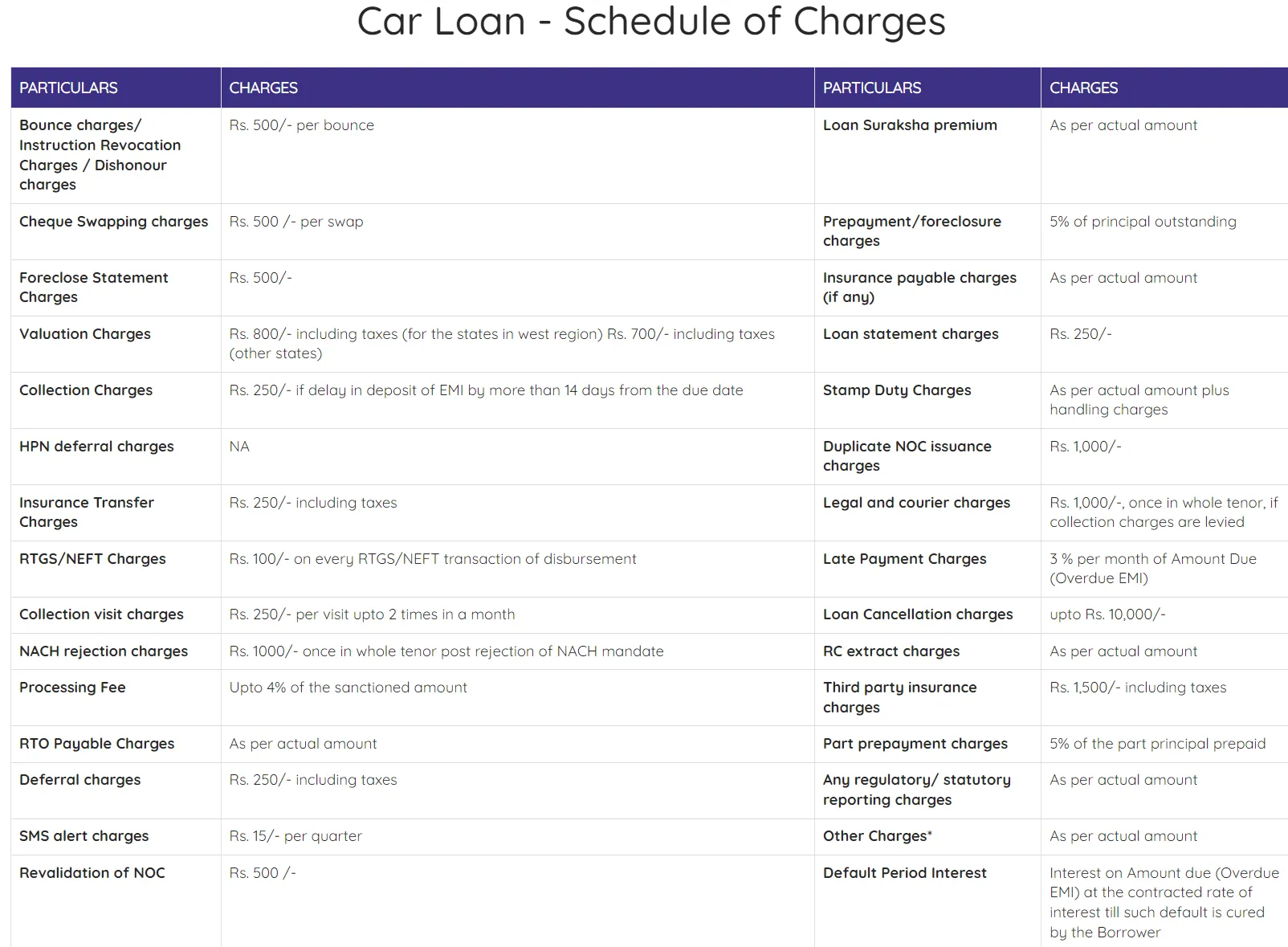
Task: Select the "Late Payment Charges" label
Action: [904, 559]
